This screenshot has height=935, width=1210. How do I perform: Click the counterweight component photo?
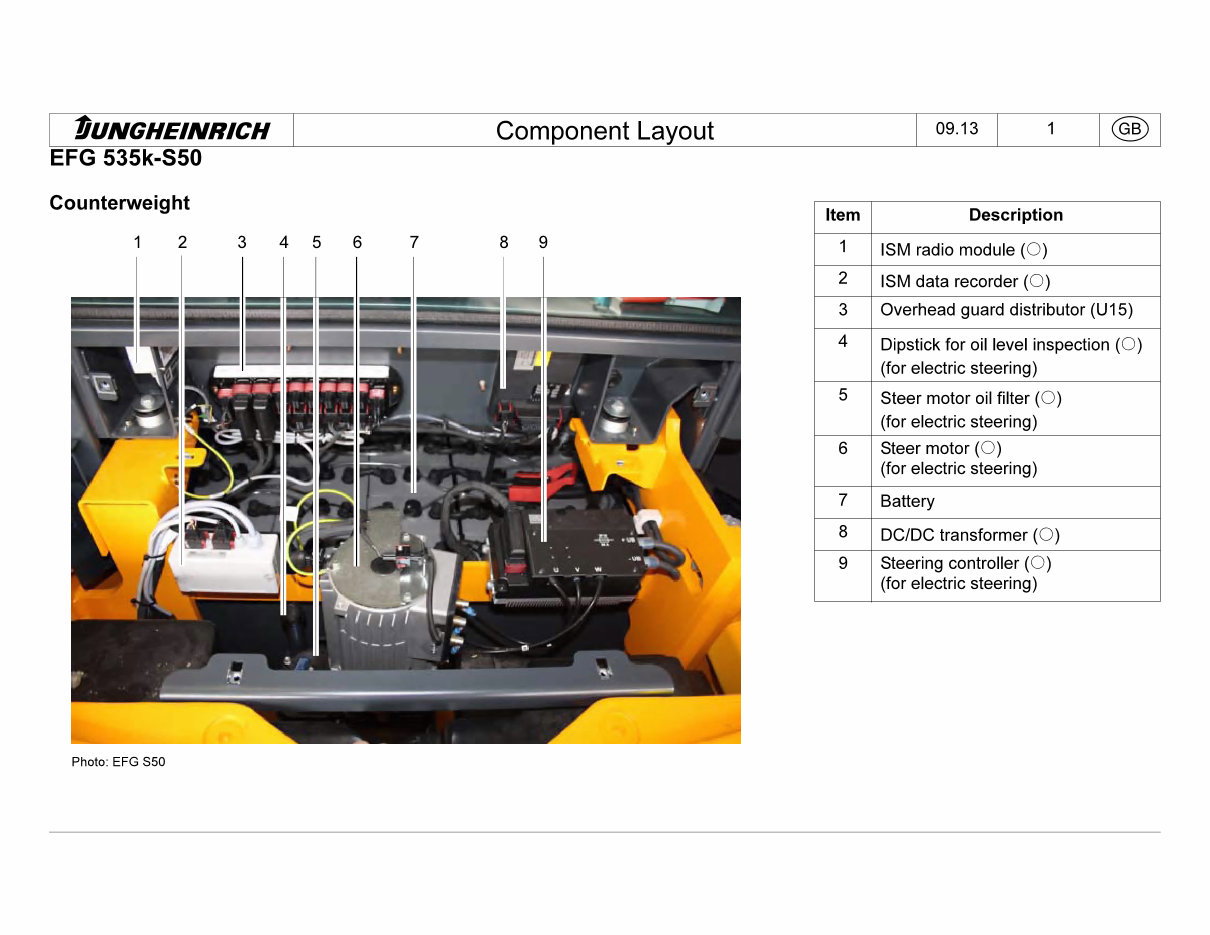point(406,520)
